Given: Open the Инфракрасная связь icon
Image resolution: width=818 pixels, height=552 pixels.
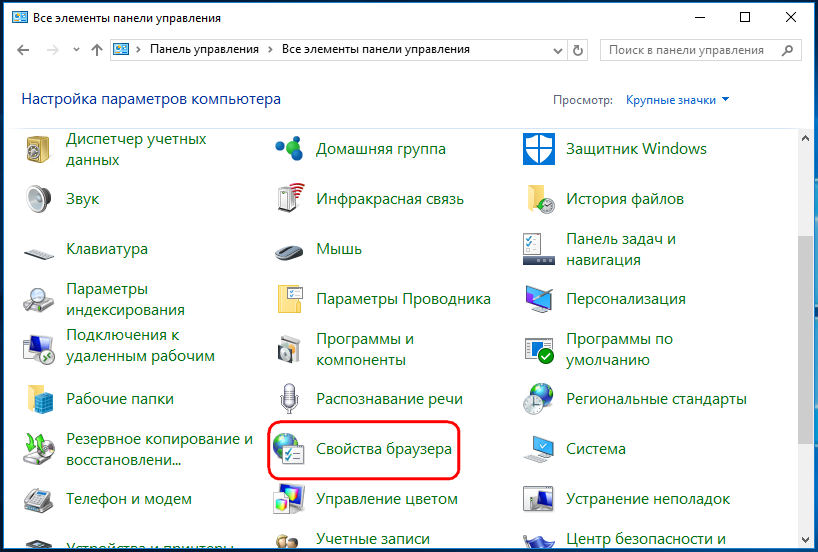Looking at the screenshot, I should [x=290, y=198].
